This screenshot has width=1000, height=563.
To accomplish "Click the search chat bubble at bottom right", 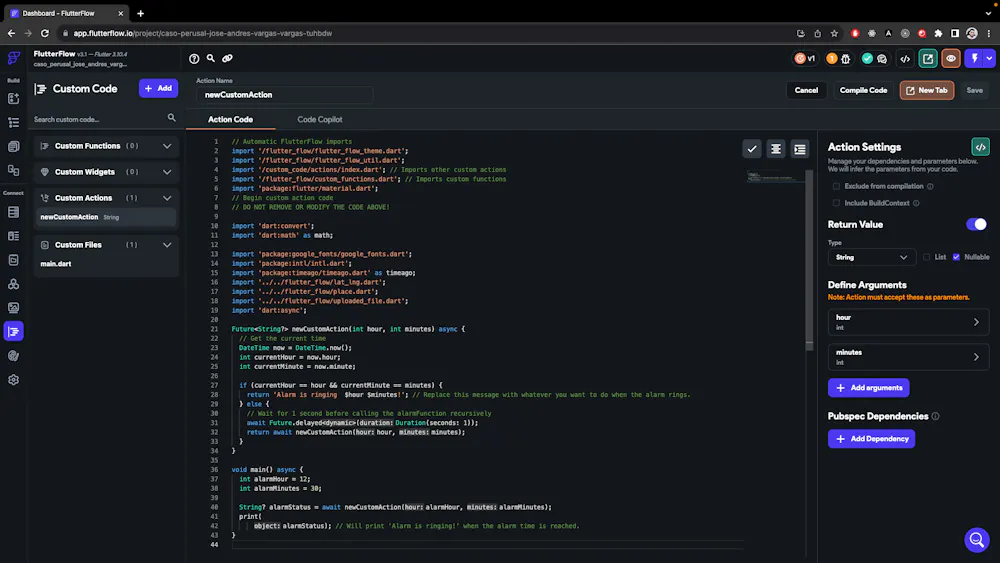I will point(976,540).
